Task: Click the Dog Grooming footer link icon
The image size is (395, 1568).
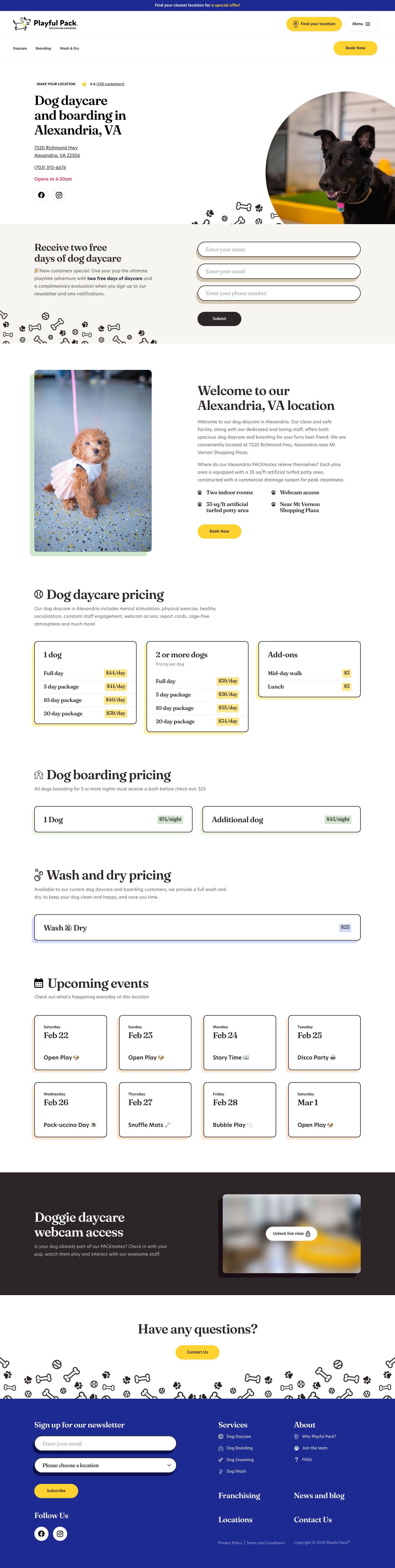Action: coord(221,1460)
